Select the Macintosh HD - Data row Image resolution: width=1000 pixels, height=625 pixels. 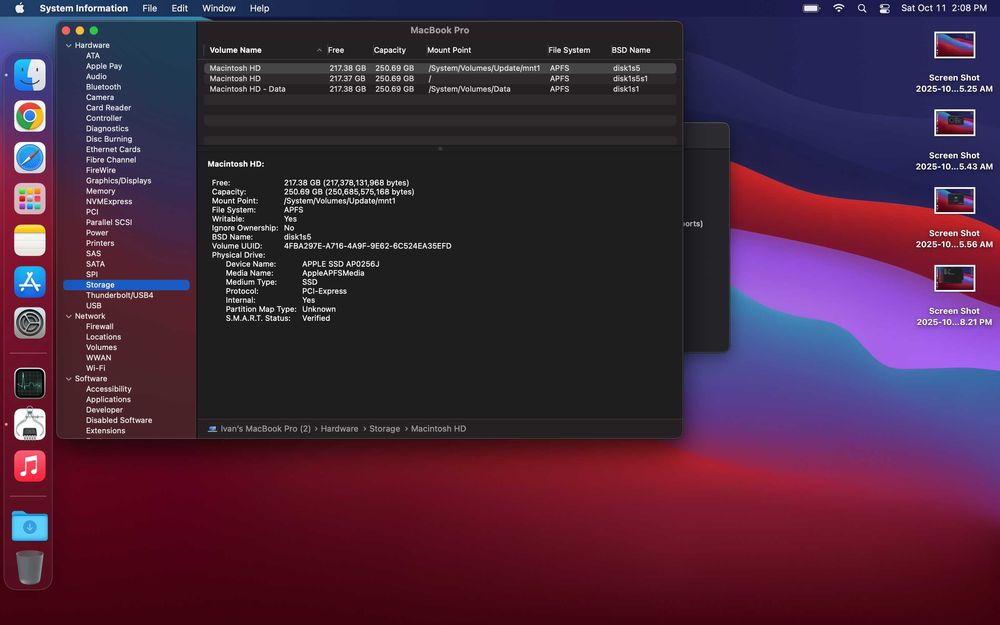coord(440,89)
